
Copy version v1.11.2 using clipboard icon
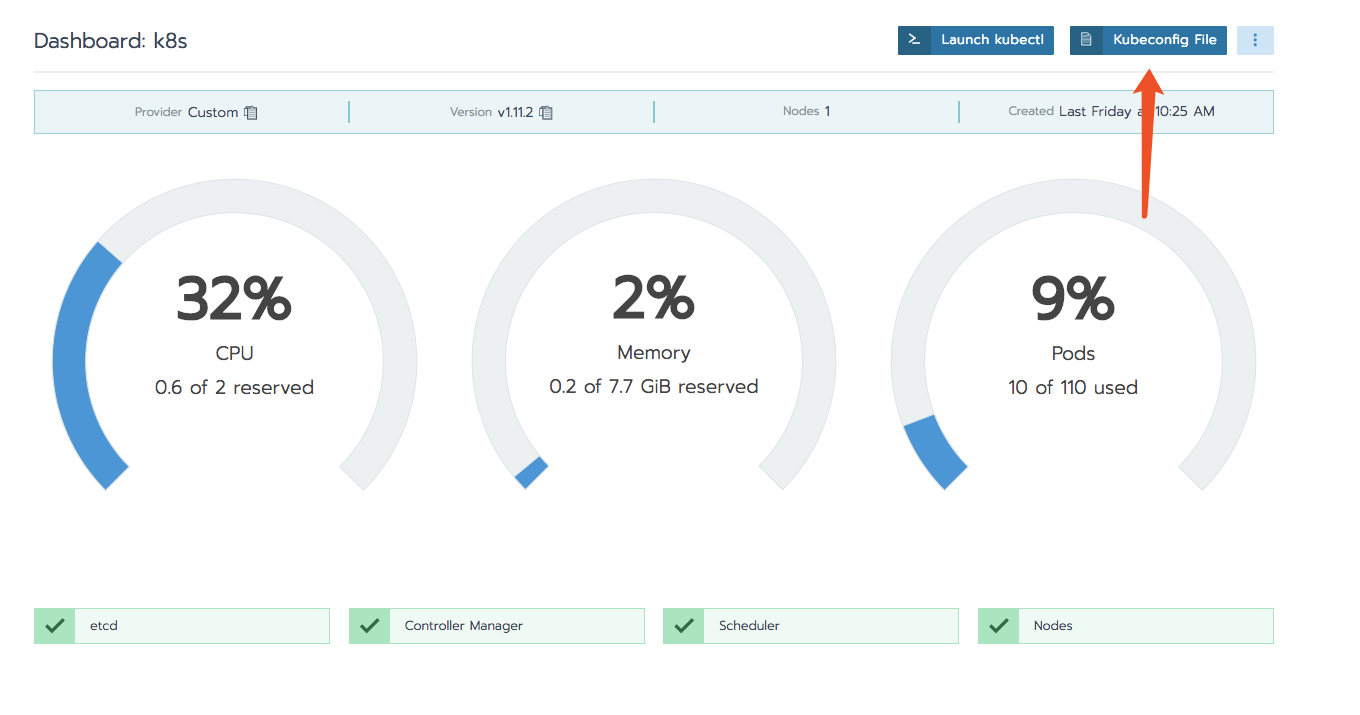pyautogui.click(x=546, y=112)
